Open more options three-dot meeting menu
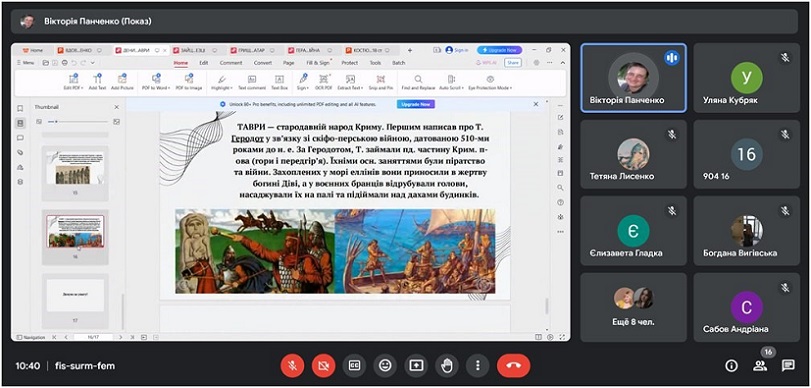 click(477, 366)
